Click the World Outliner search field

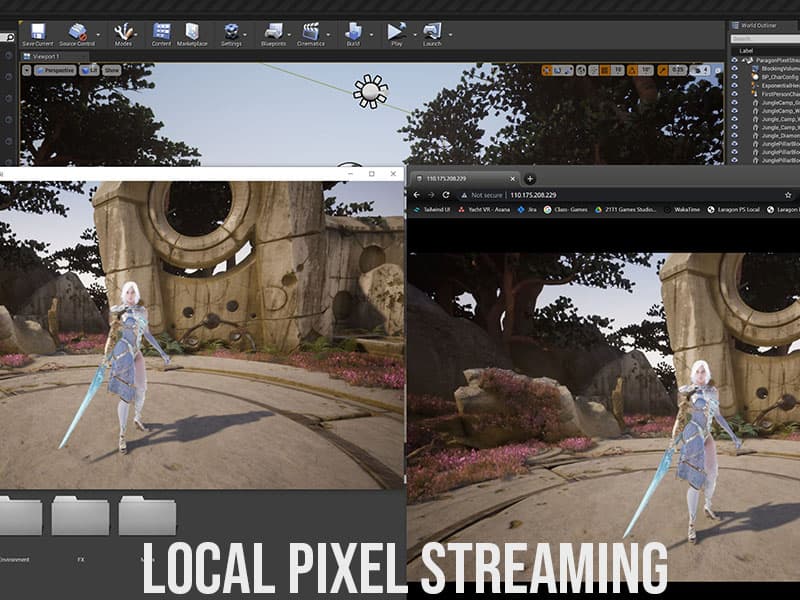[765, 38]
